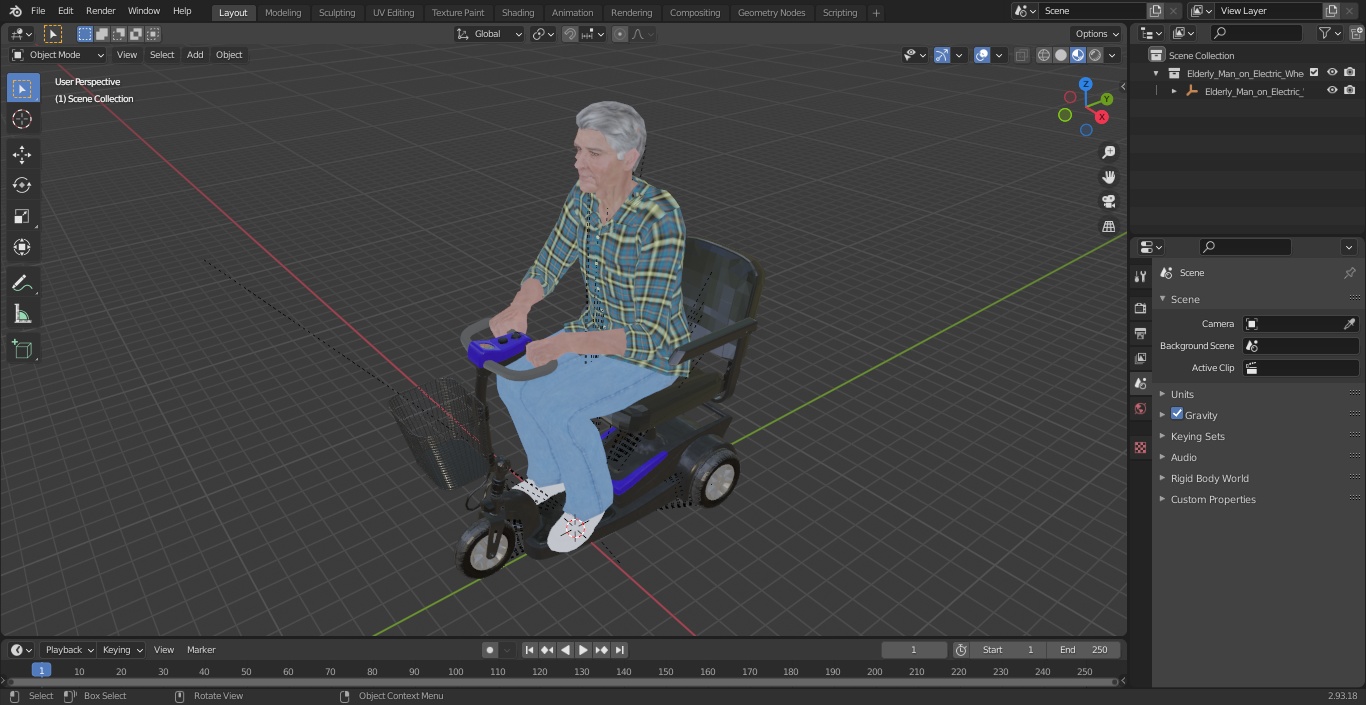Switch to the Sculpting workspace tab
Viewport: 1366px width, 705px height.
point(337,12)
